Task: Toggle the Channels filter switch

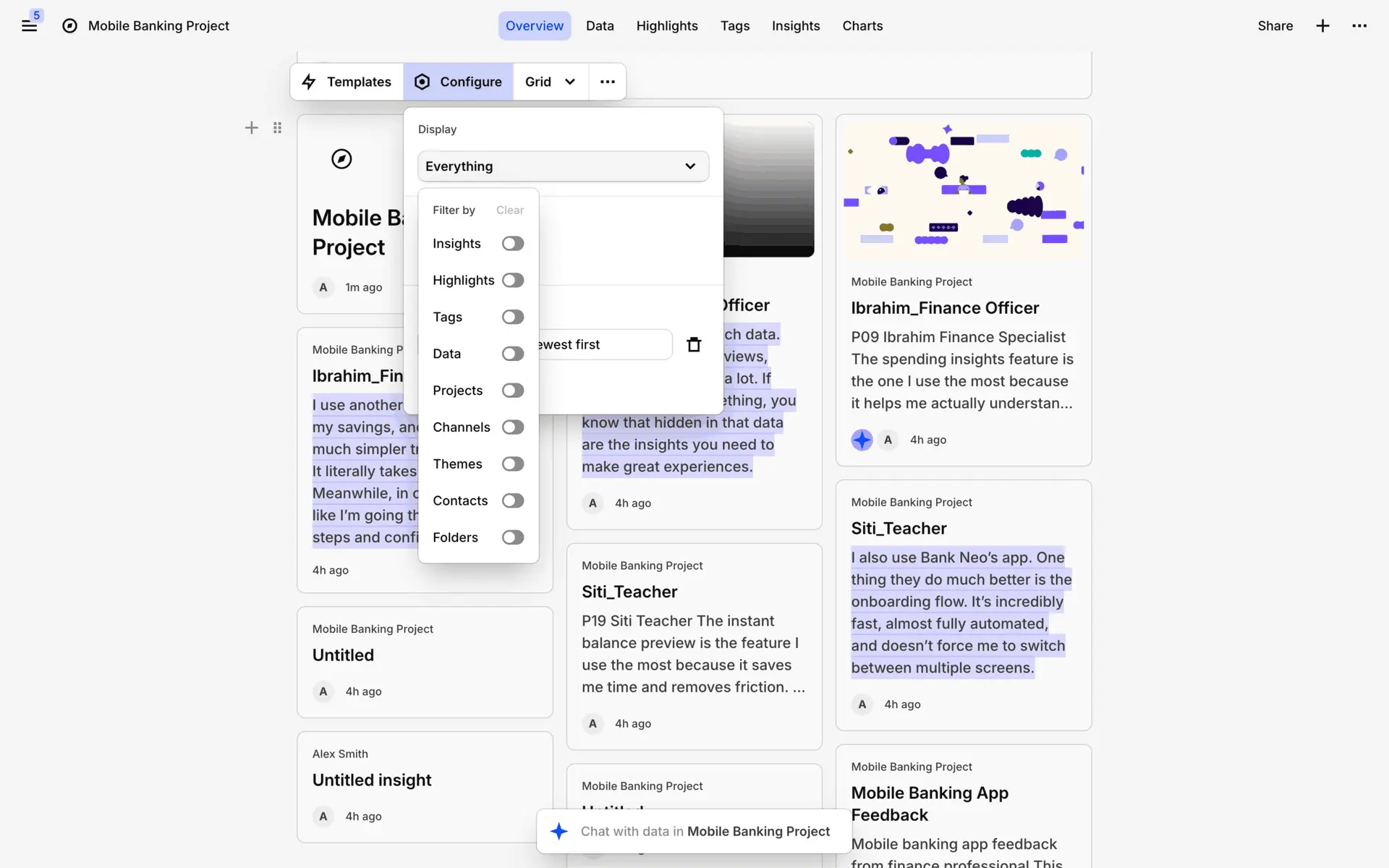Action: [x=513, y=427]
